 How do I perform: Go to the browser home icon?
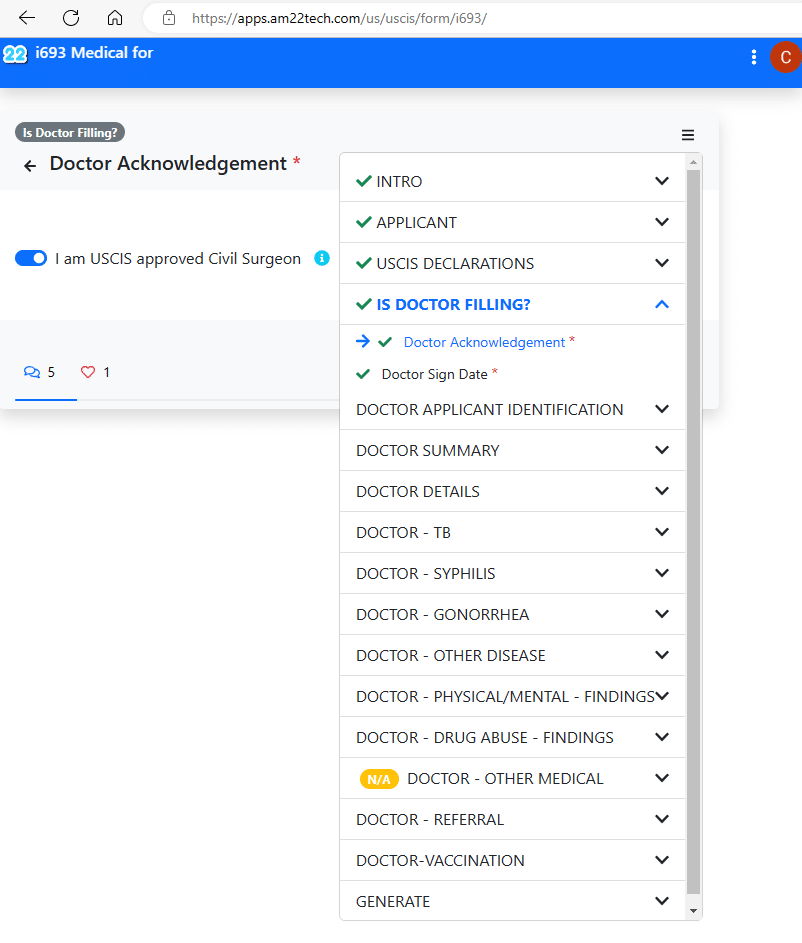pos(115,18)
